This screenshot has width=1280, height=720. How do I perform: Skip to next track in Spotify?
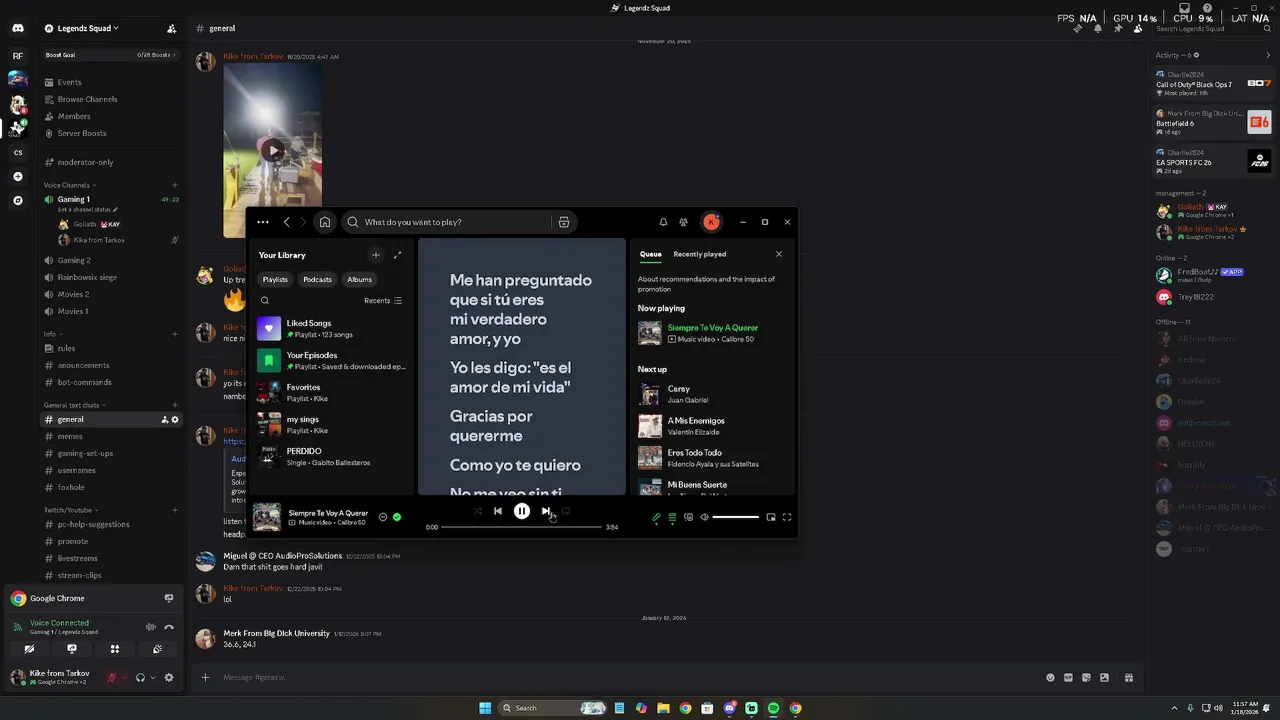(546, 511)
